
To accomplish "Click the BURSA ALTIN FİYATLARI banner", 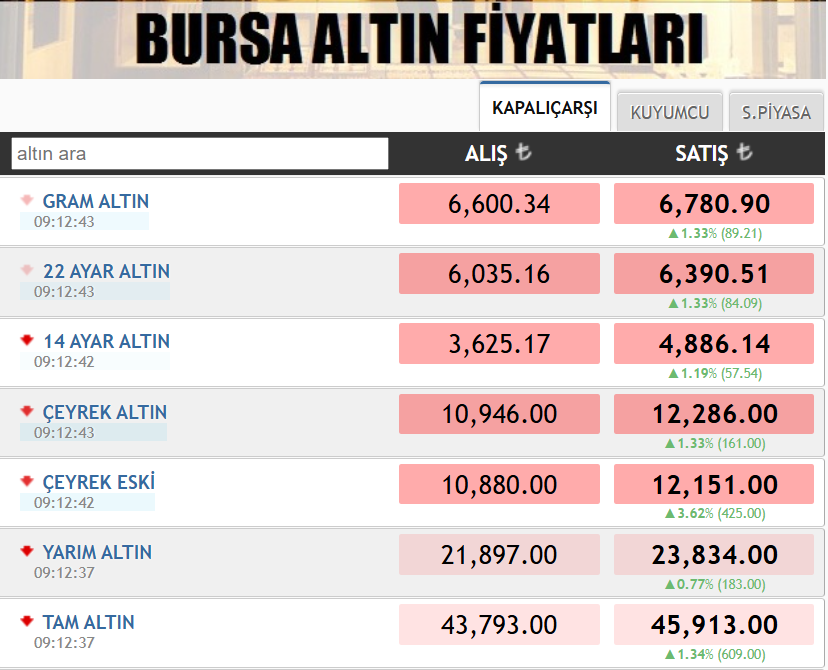I will [x=414, y=38].
